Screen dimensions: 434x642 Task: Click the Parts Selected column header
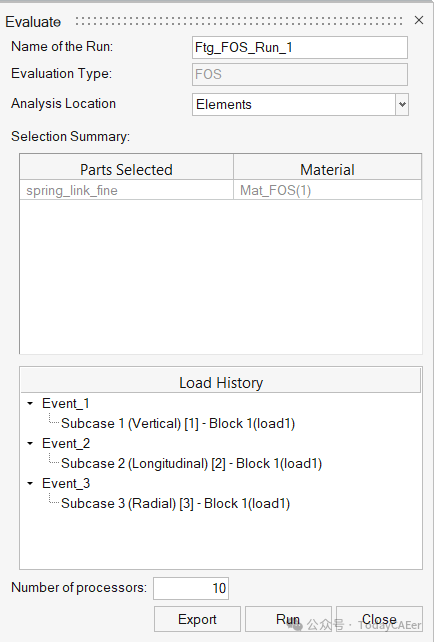[x=127, y=170]
